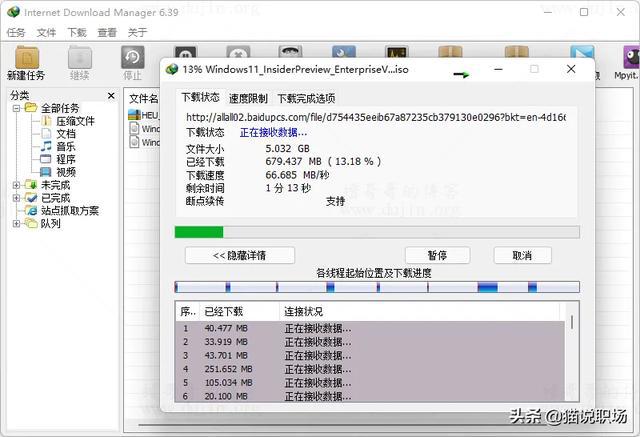Click the globe icon in download dialog title
The image size is (640, 437).
pos(172,69)
